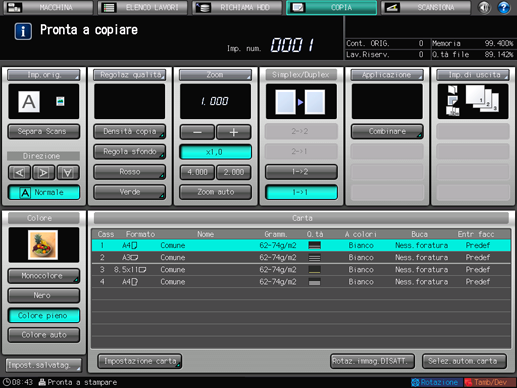Click Selez.autom.carta button

click(x=464, y=361)
